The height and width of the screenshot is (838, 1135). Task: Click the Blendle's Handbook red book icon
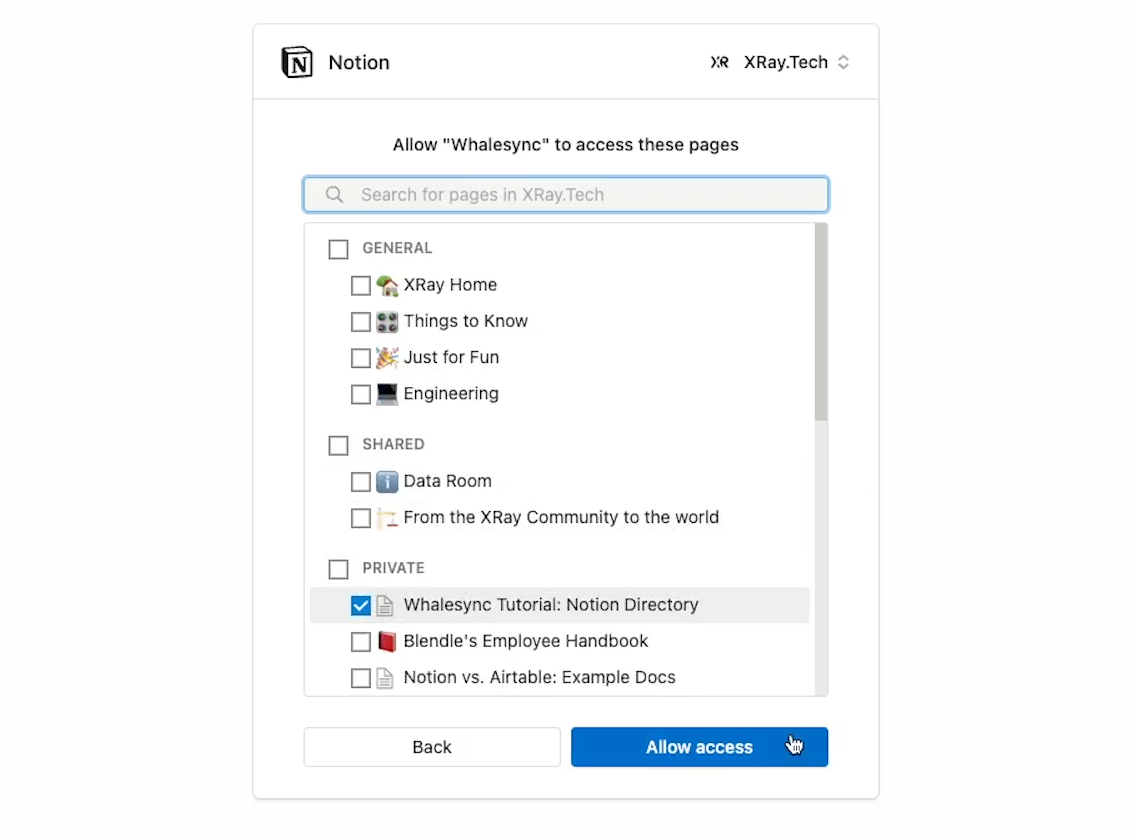387,641
